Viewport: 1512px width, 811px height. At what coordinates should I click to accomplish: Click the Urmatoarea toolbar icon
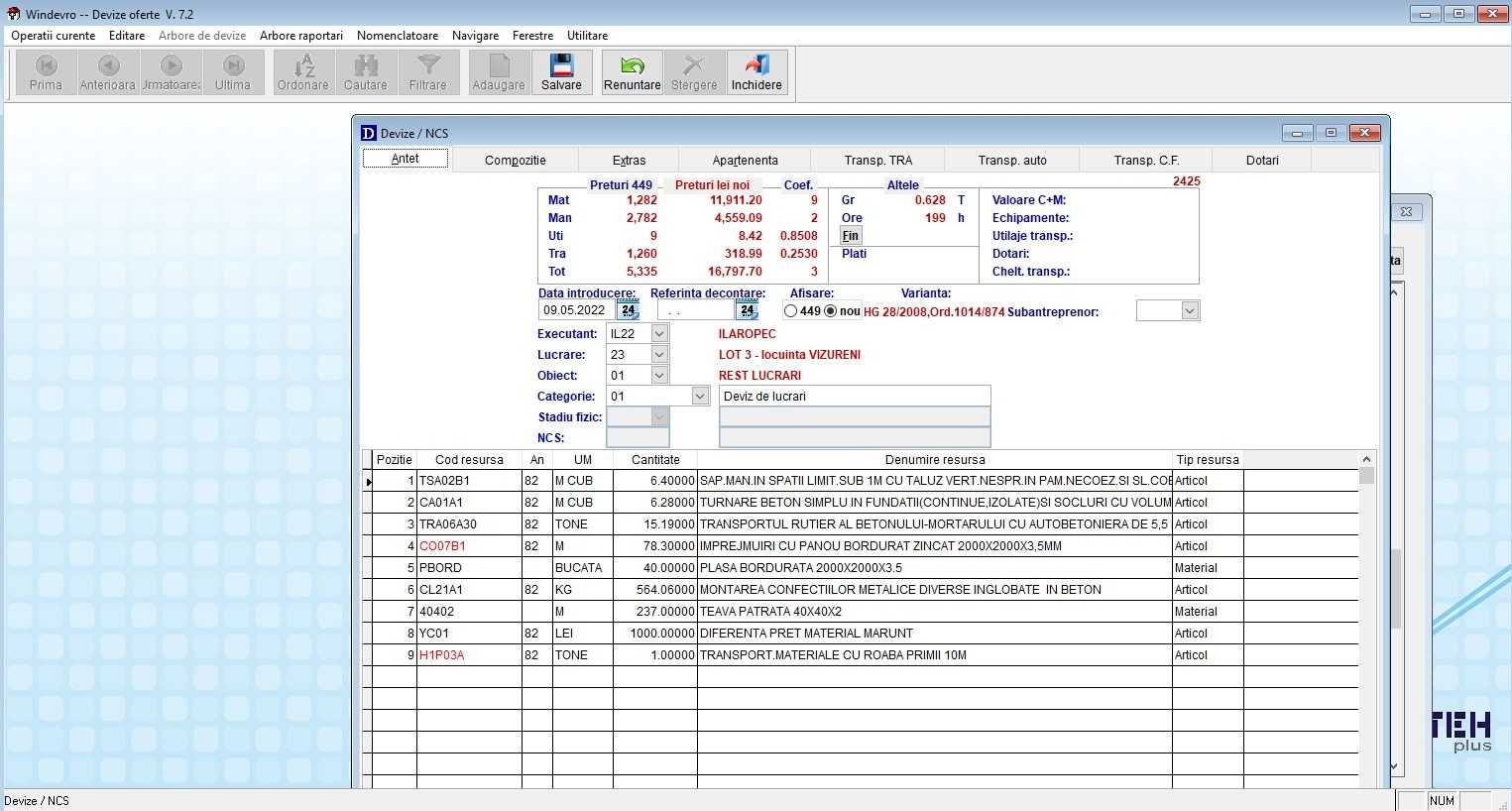(171, 72)
